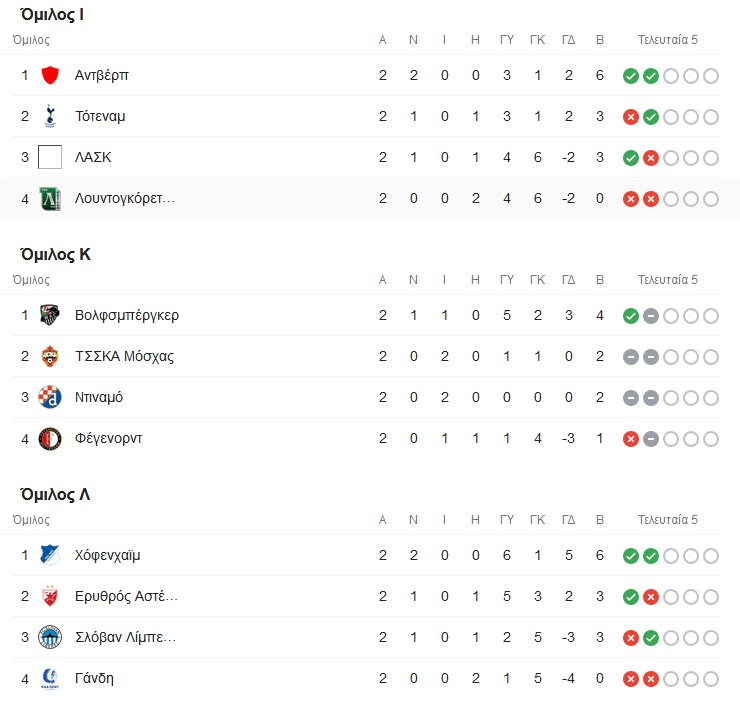Click the Hoffenheim club crest icon

(50, 555)
